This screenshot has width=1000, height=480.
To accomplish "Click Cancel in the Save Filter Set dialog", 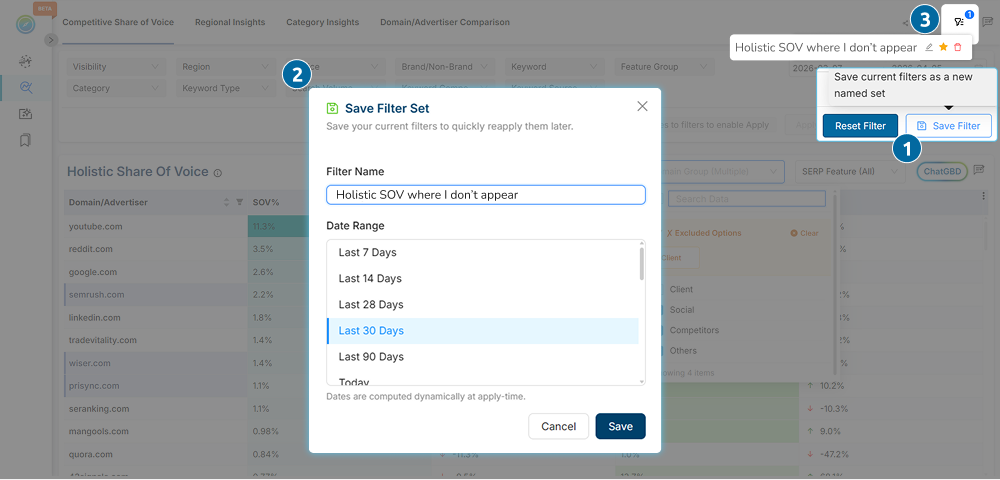I will pyautogui.click(x=558, y=426).
